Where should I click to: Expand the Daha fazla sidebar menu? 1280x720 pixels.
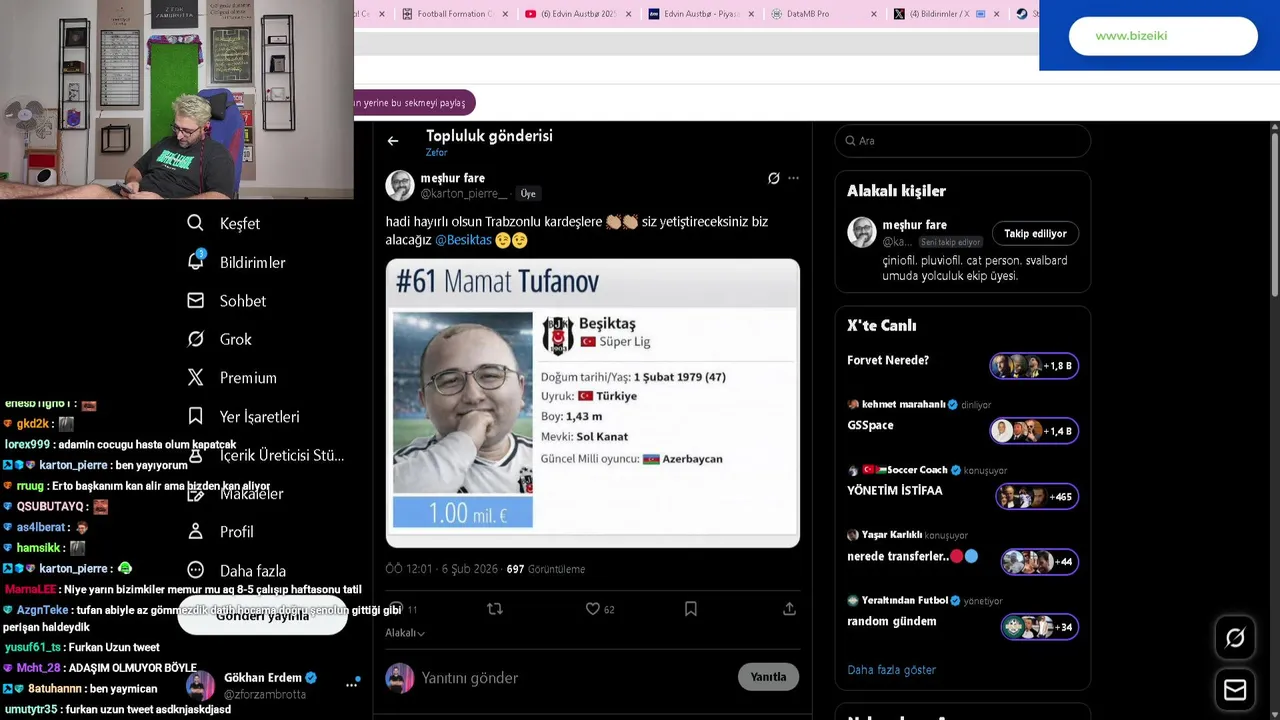tap(238, 570)
